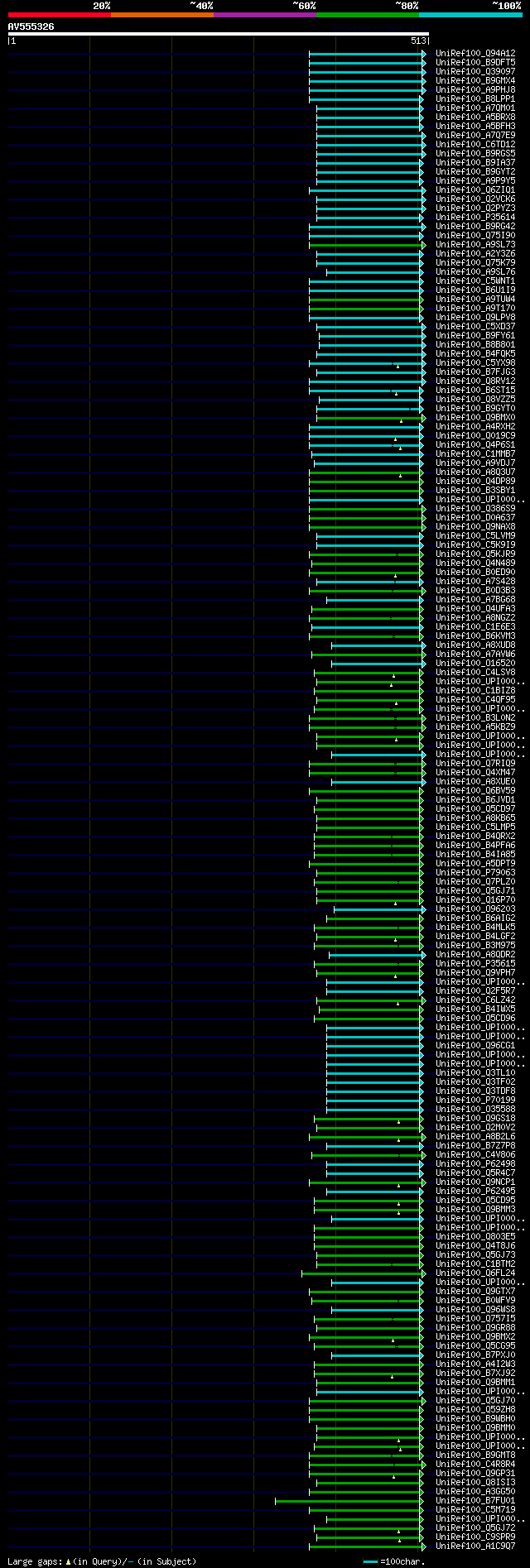The width and height of the screenshot is (530, 1568).
Task: Click the label UniRef100_C5WNT1
Action: tap(475, 281)
